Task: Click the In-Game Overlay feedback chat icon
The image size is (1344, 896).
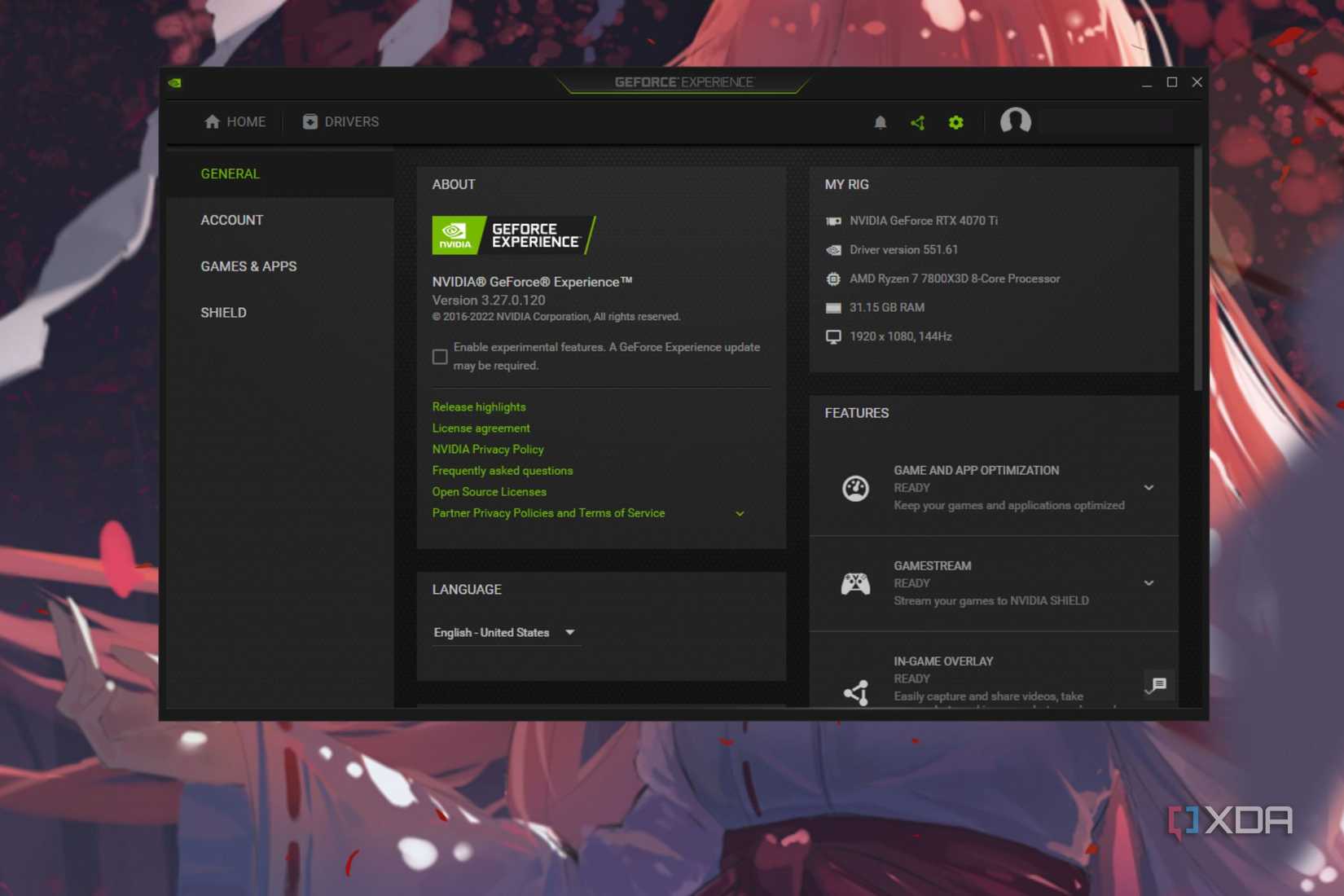Action: point(1157,685)
